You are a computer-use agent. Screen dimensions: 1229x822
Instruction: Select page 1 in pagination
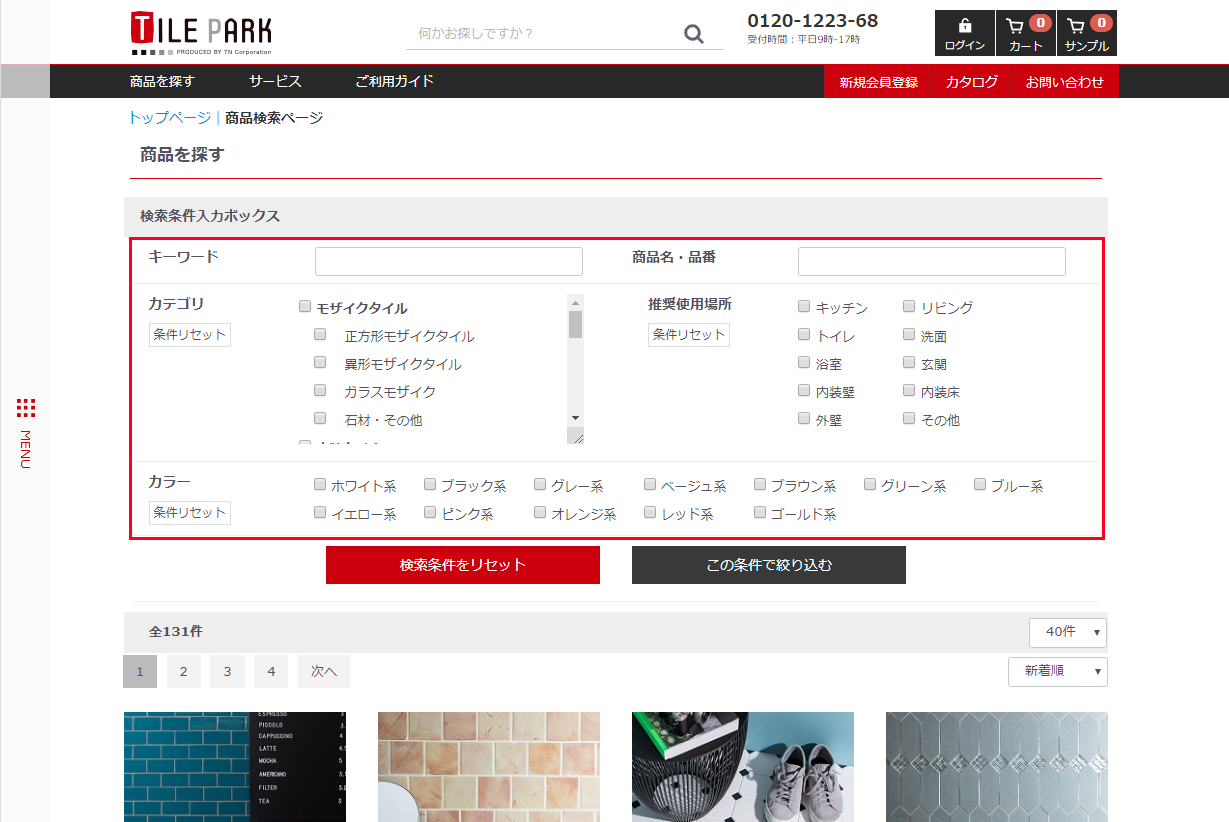tap(140, 672)
